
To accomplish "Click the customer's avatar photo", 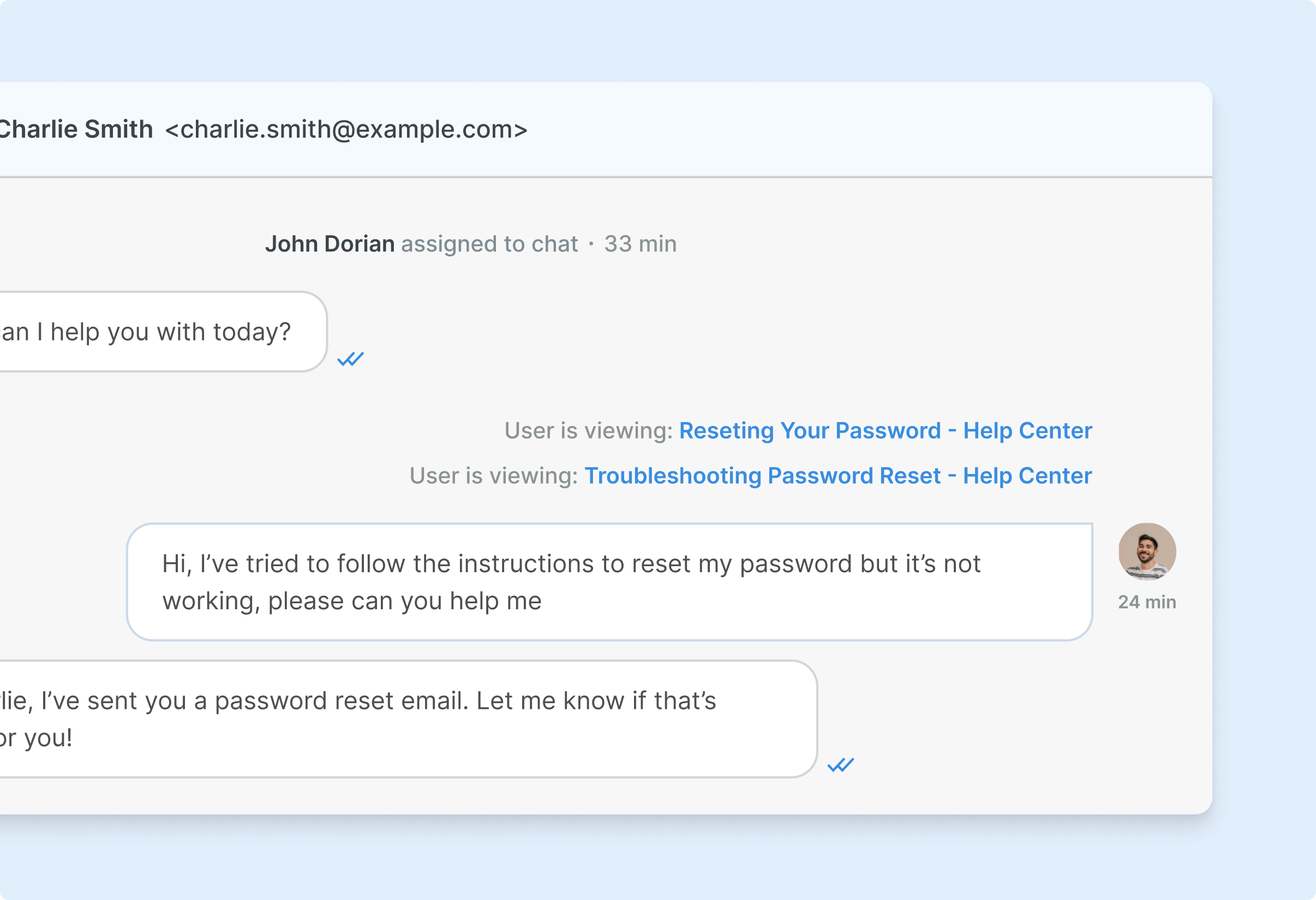I will (x=1147, y=551).
